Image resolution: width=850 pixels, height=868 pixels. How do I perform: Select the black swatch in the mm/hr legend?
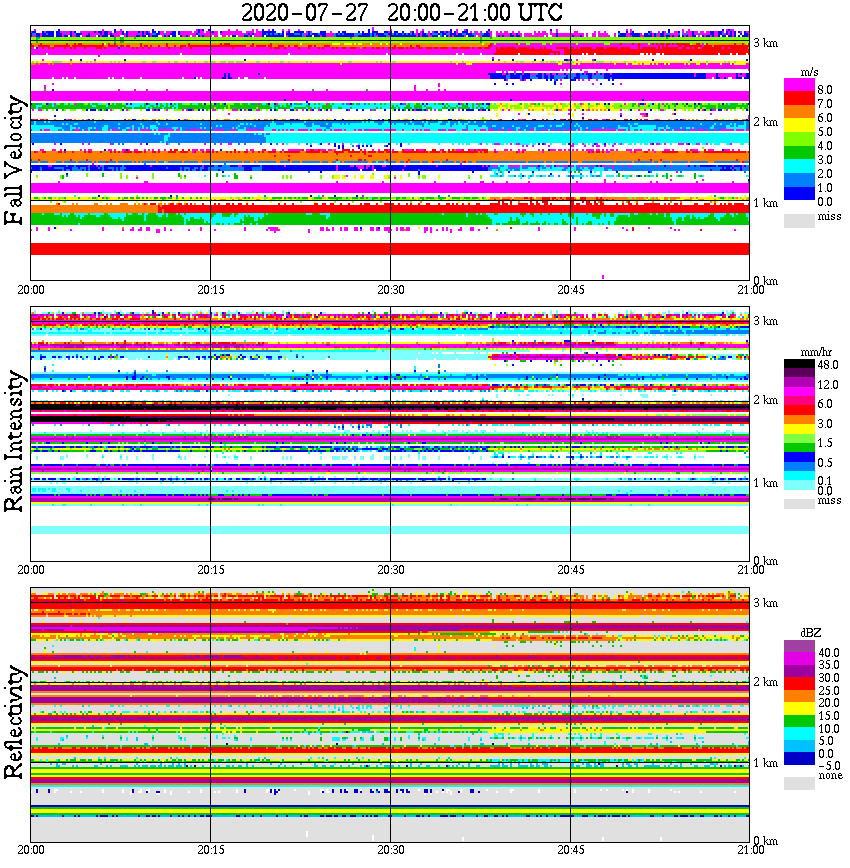click(800, 364)
